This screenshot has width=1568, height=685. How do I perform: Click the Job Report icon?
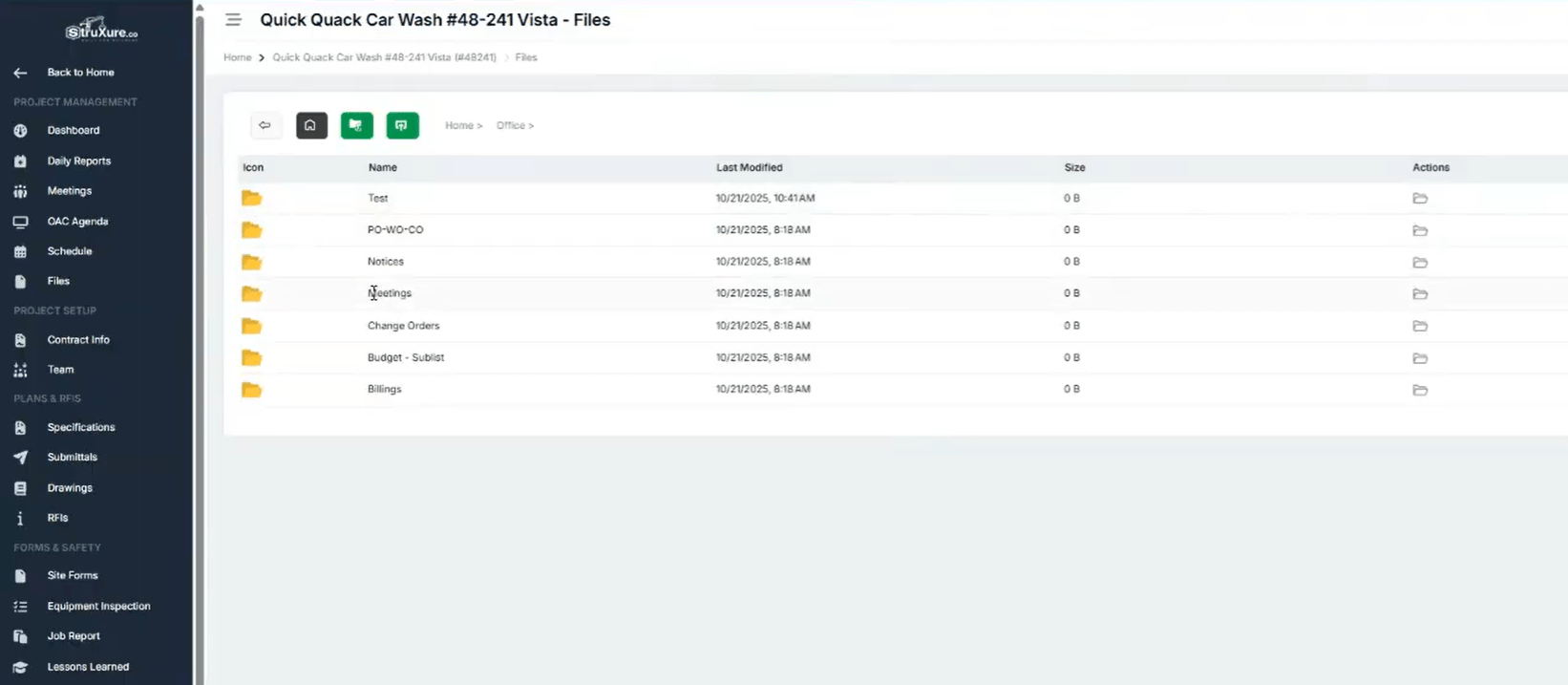coord(20,636)
